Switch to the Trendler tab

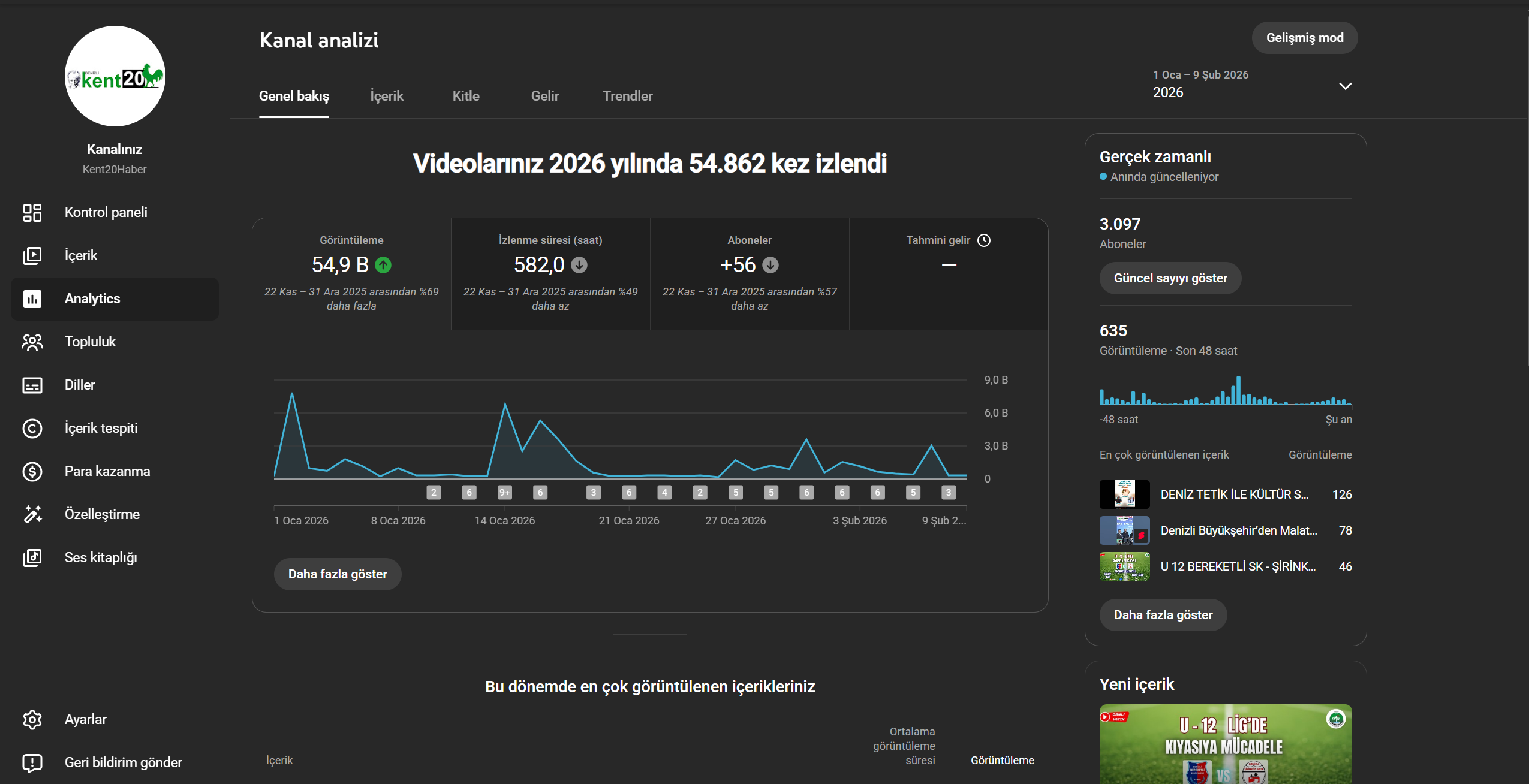pyautogui.click(x=627, y=96)
